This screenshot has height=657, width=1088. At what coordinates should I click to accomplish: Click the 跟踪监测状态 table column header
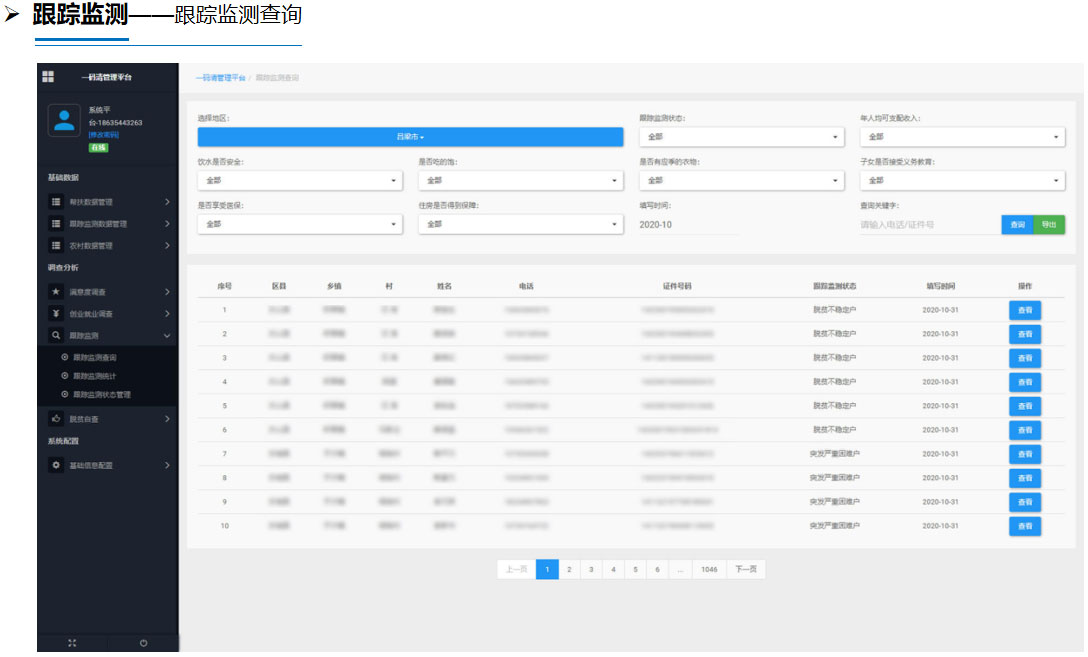pos(835,286)
